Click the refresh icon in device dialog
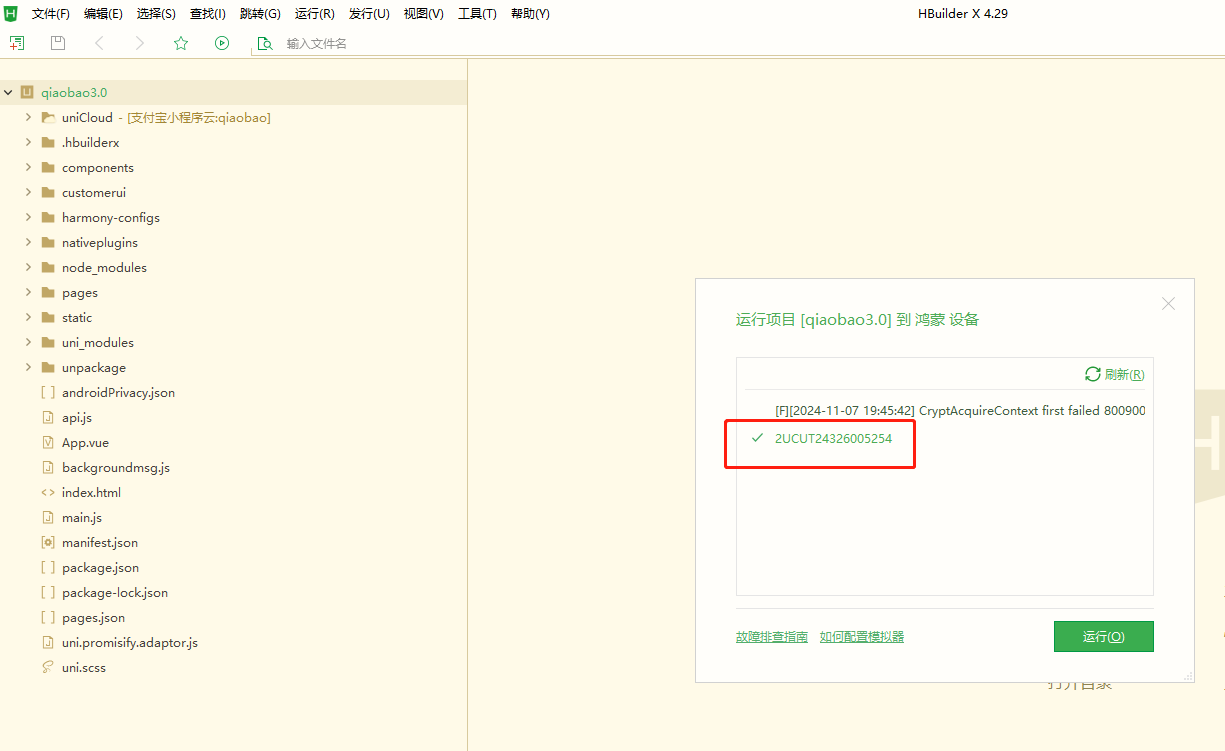Screen dimensions: 1225x751 [1093, 374]
